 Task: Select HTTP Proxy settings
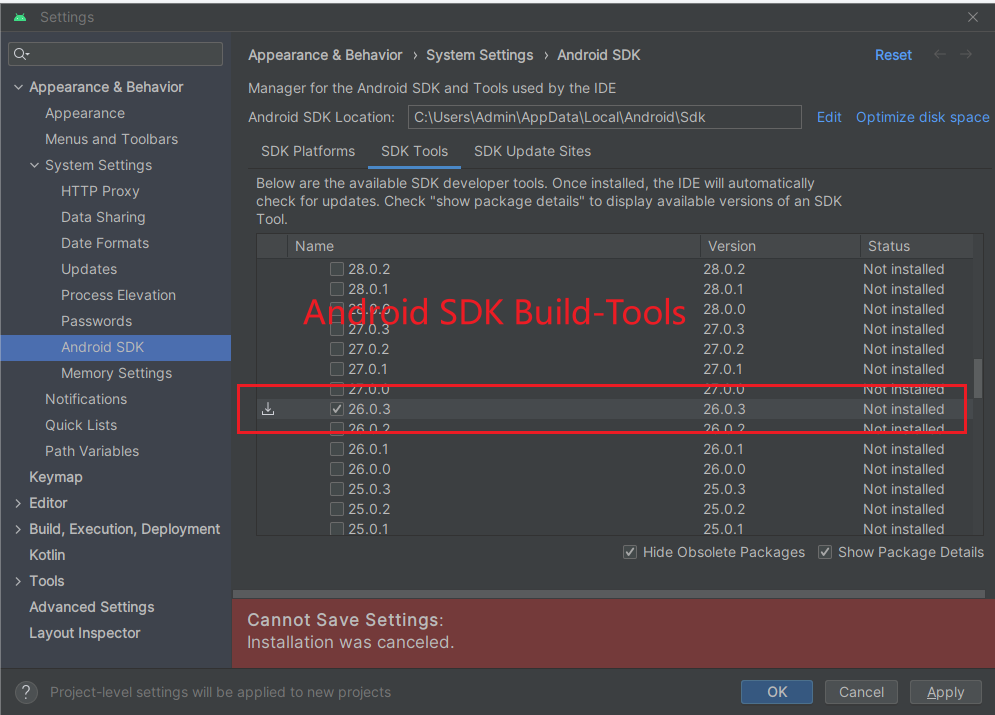[100, 191]
